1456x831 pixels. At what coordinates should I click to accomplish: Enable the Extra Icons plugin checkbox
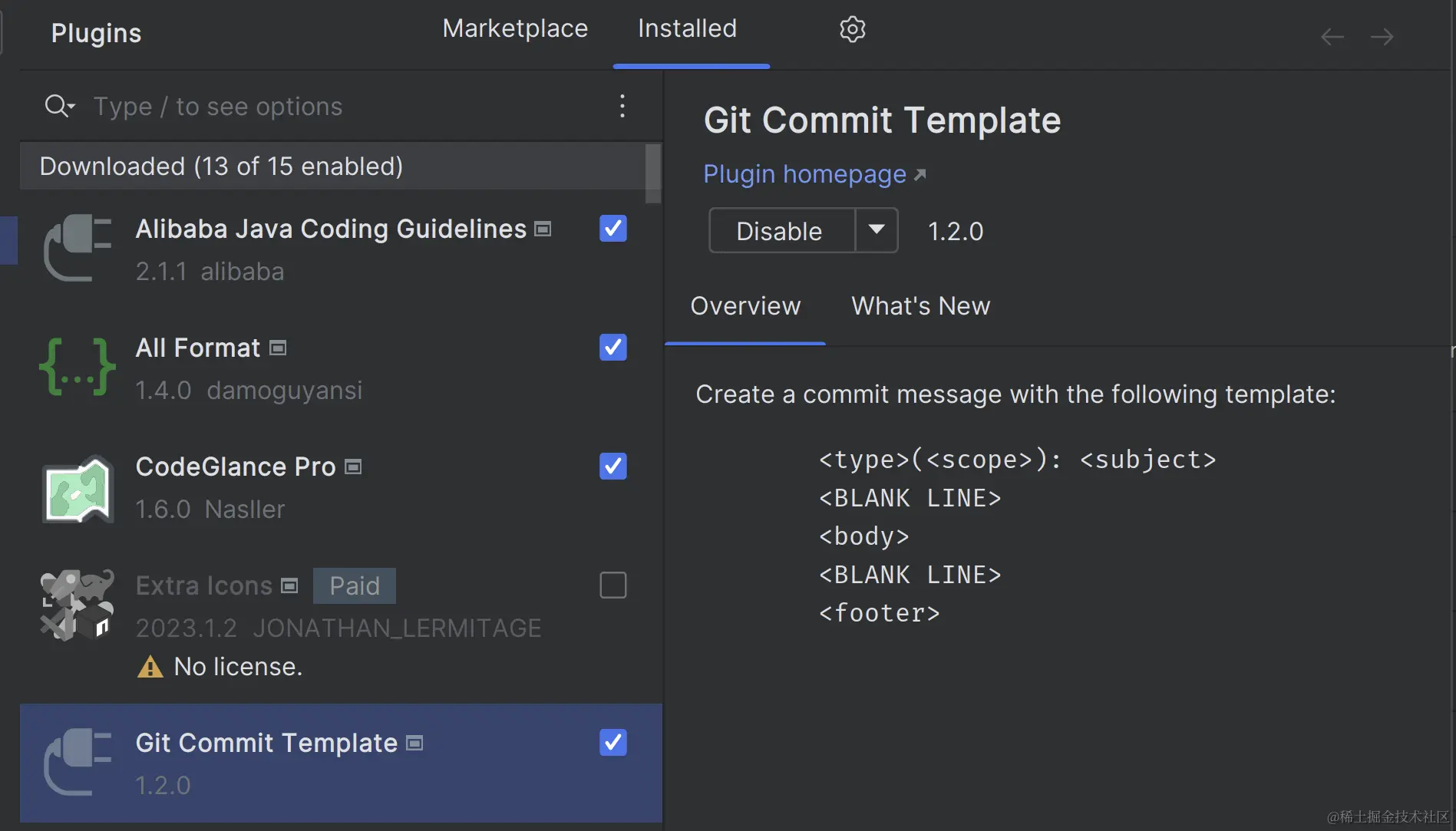click(612, 585)
